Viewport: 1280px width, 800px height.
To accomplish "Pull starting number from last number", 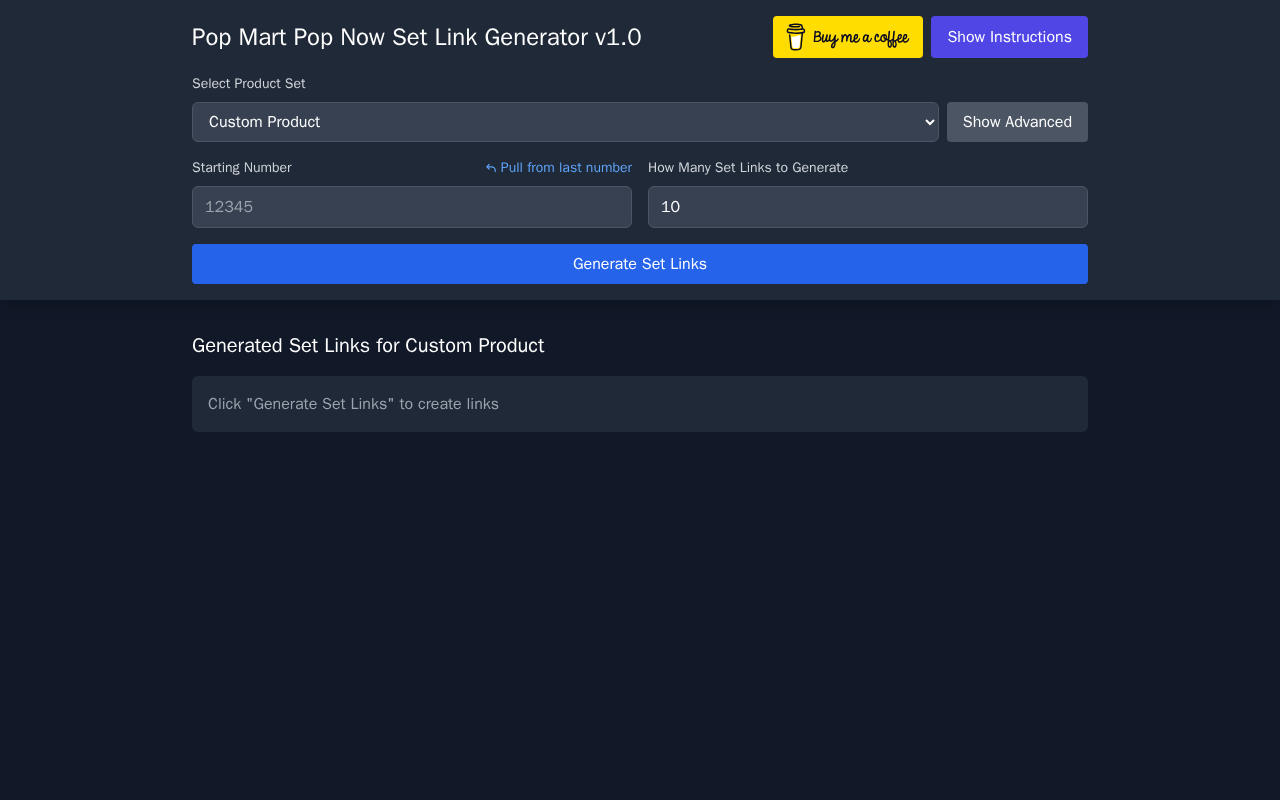I will click(565, 168).
